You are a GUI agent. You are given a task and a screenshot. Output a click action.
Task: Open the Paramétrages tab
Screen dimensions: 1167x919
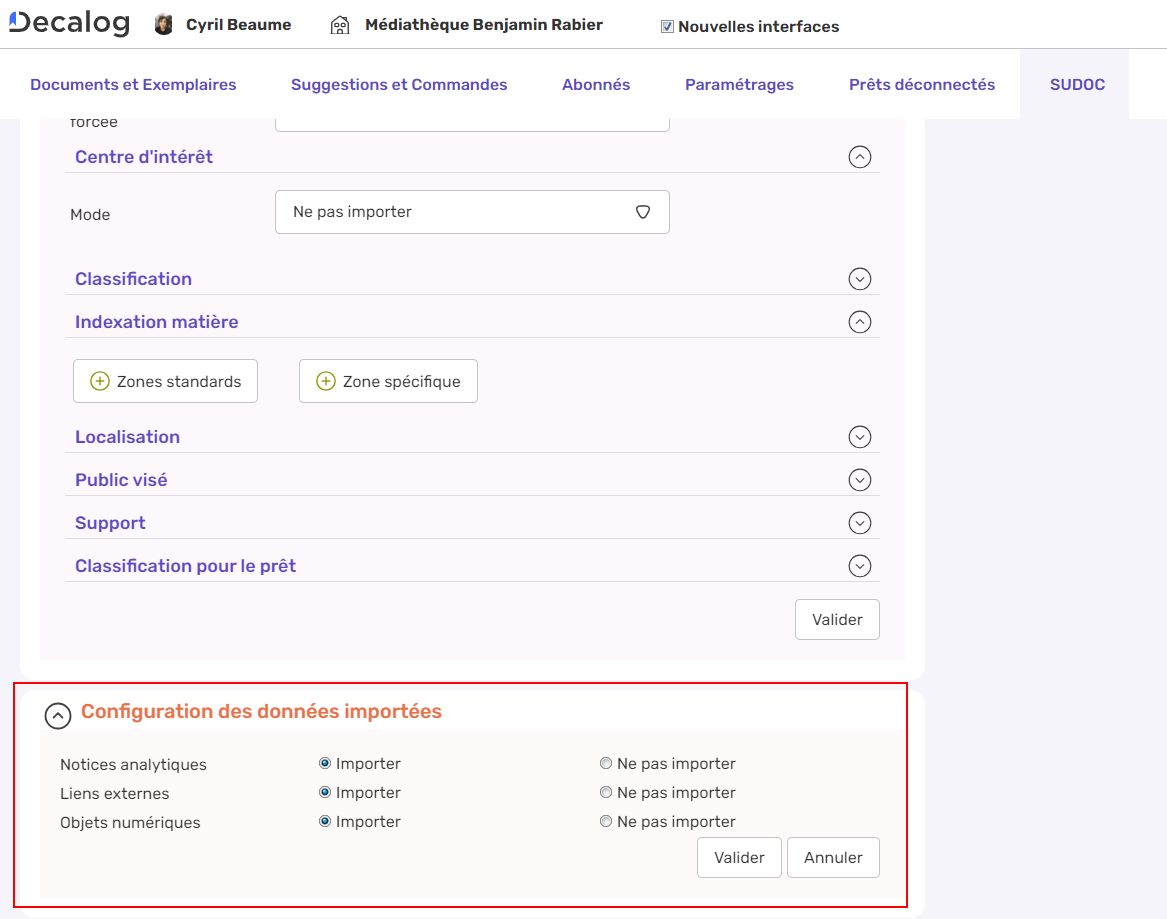pos(739,85)
